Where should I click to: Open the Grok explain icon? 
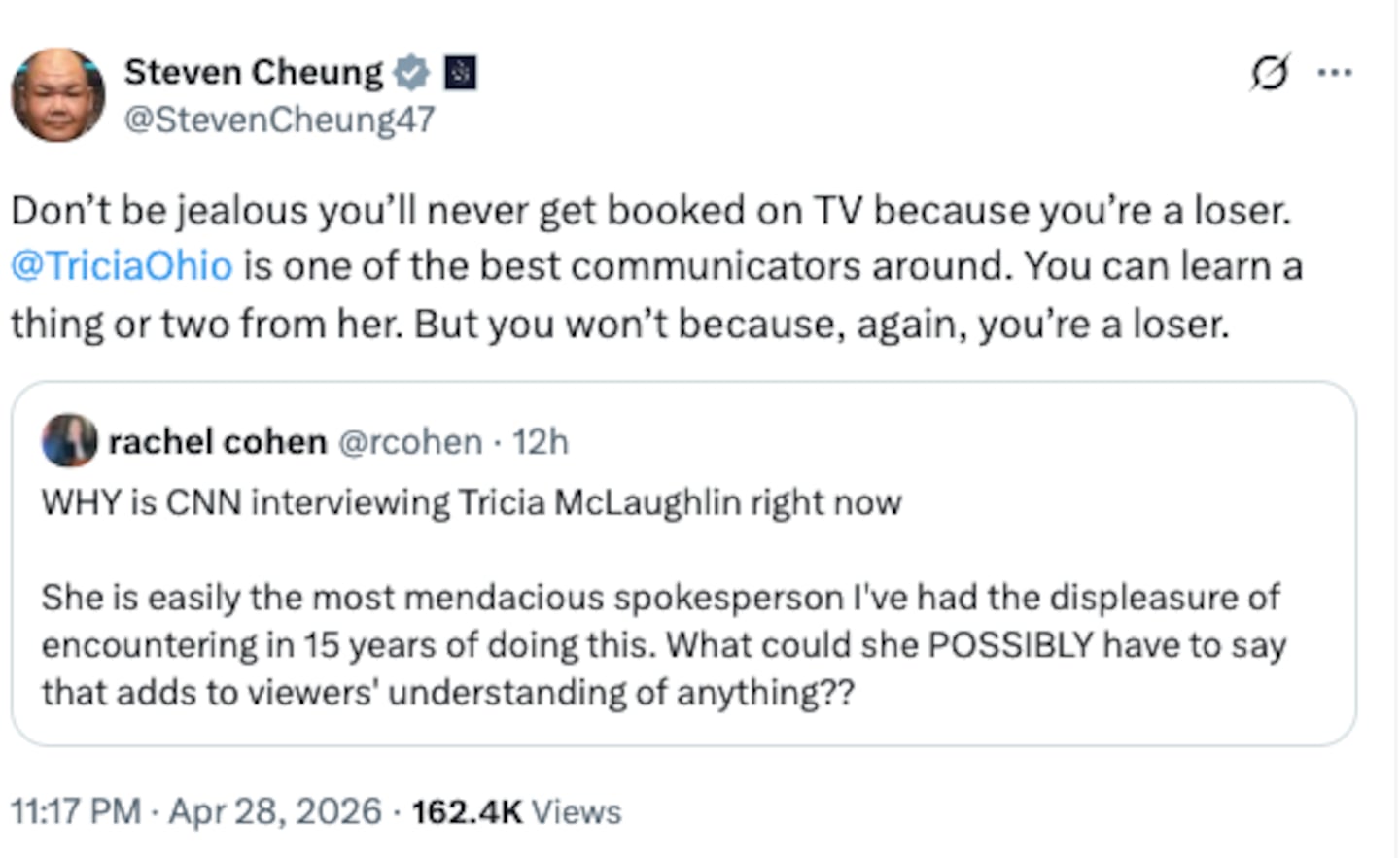pos(1270,72)
